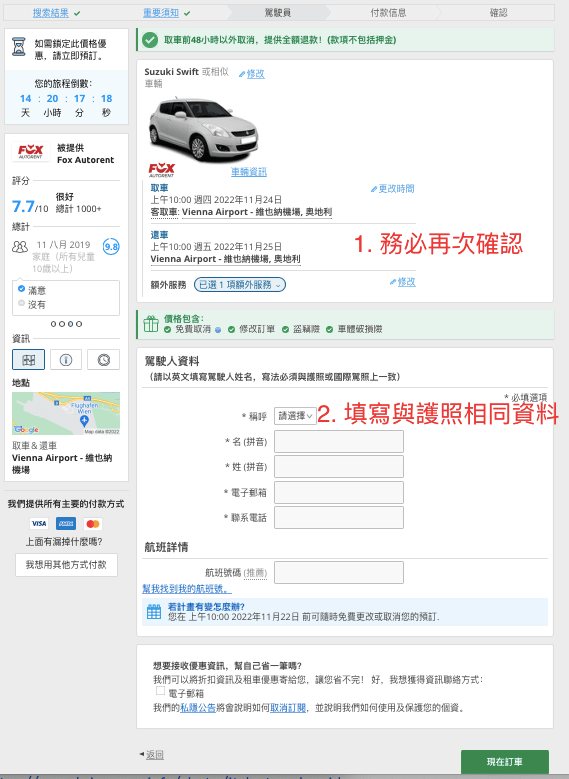Select the 駕駛員 step

click(278, 13)
